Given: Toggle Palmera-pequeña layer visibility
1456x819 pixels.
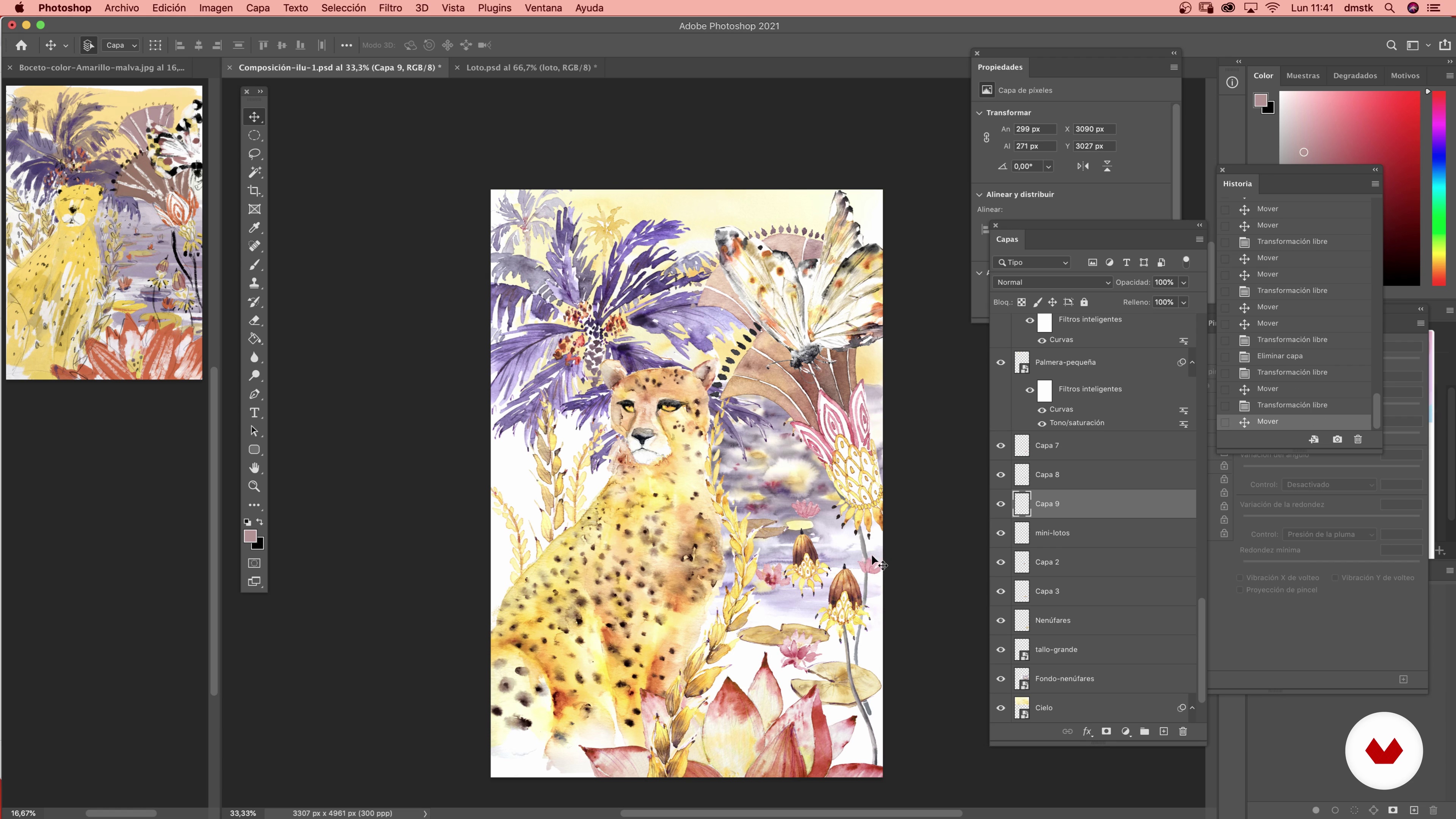Looking at the screenshot, I should [x=1001, y=362].
